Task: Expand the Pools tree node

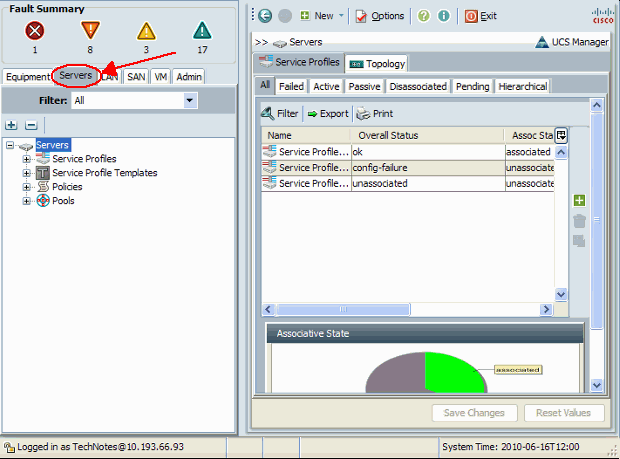Action: tap(26, 201)
